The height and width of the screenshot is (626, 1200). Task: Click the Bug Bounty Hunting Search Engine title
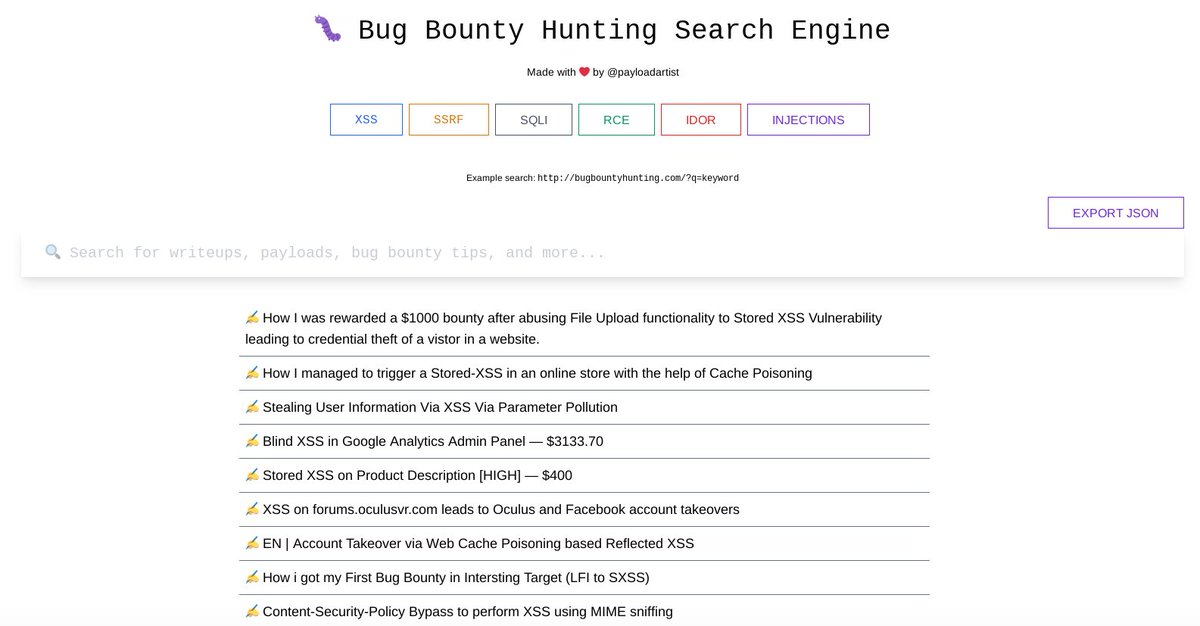pyautogui.click(x=624, y=30)
